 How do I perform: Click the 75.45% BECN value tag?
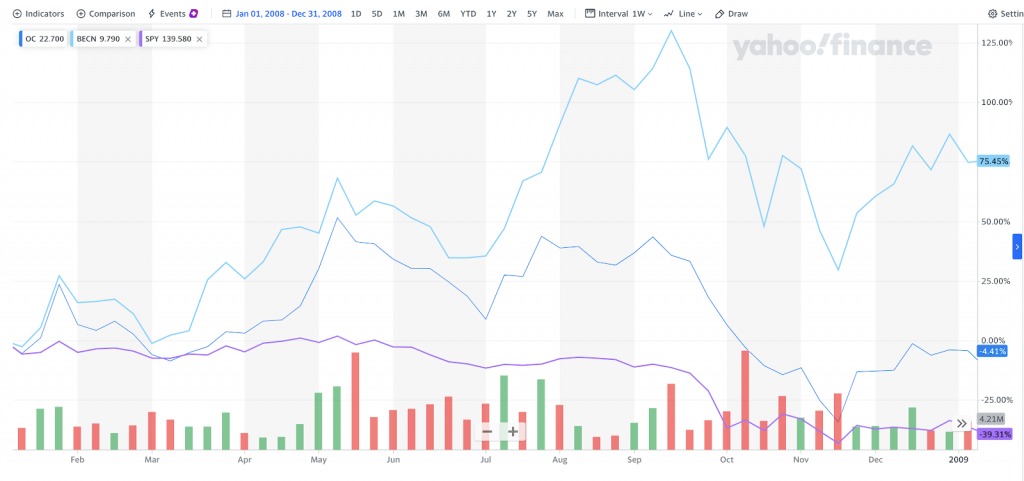tap(993, 161)
